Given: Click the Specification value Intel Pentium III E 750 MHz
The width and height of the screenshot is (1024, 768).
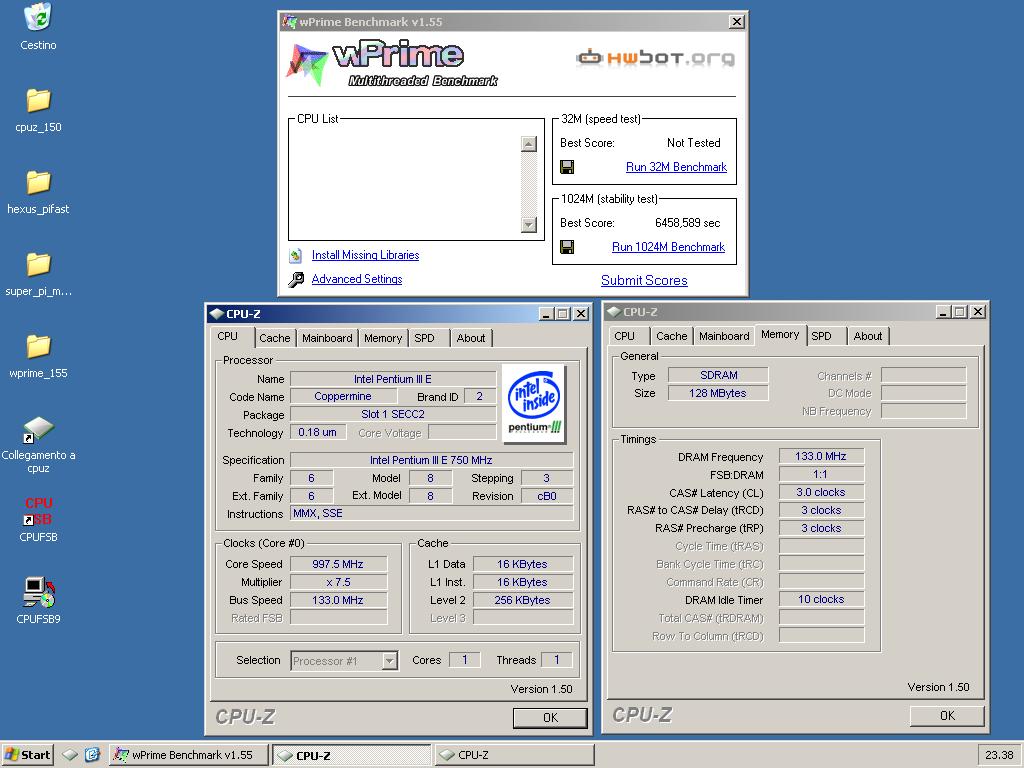Looking at the screenshot, I should (x=431, y=460).
